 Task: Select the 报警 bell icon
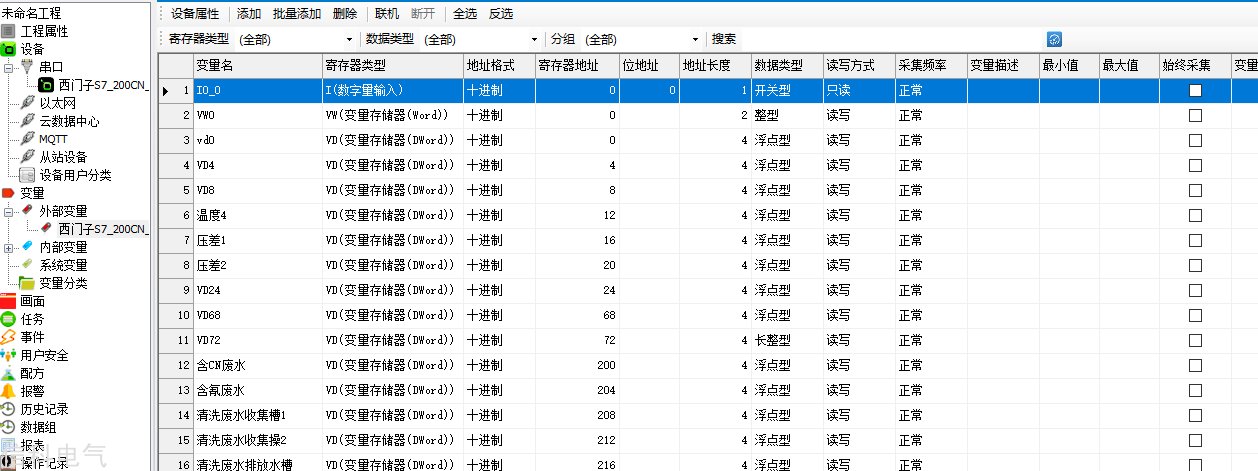pyautogui.click(x=8, y=391)
